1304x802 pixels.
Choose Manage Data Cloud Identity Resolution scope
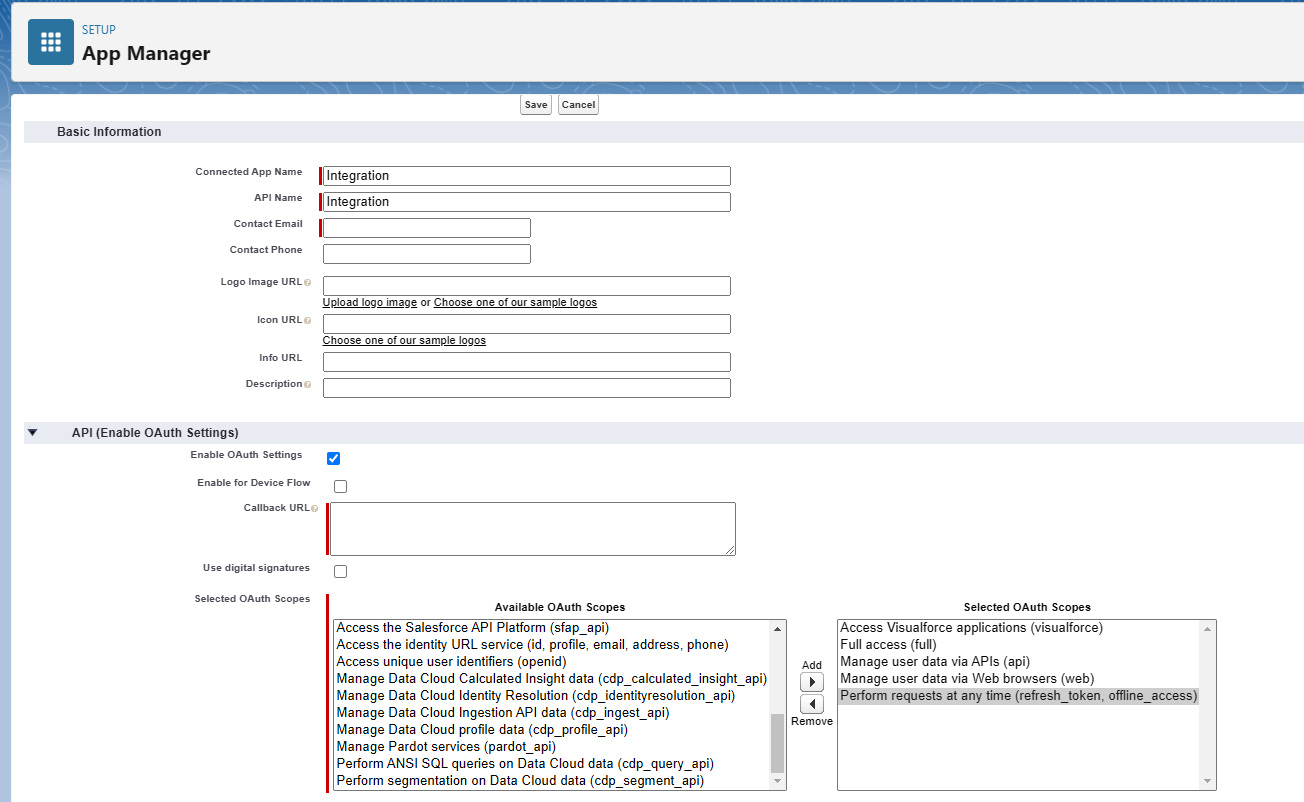coord(552,696)
